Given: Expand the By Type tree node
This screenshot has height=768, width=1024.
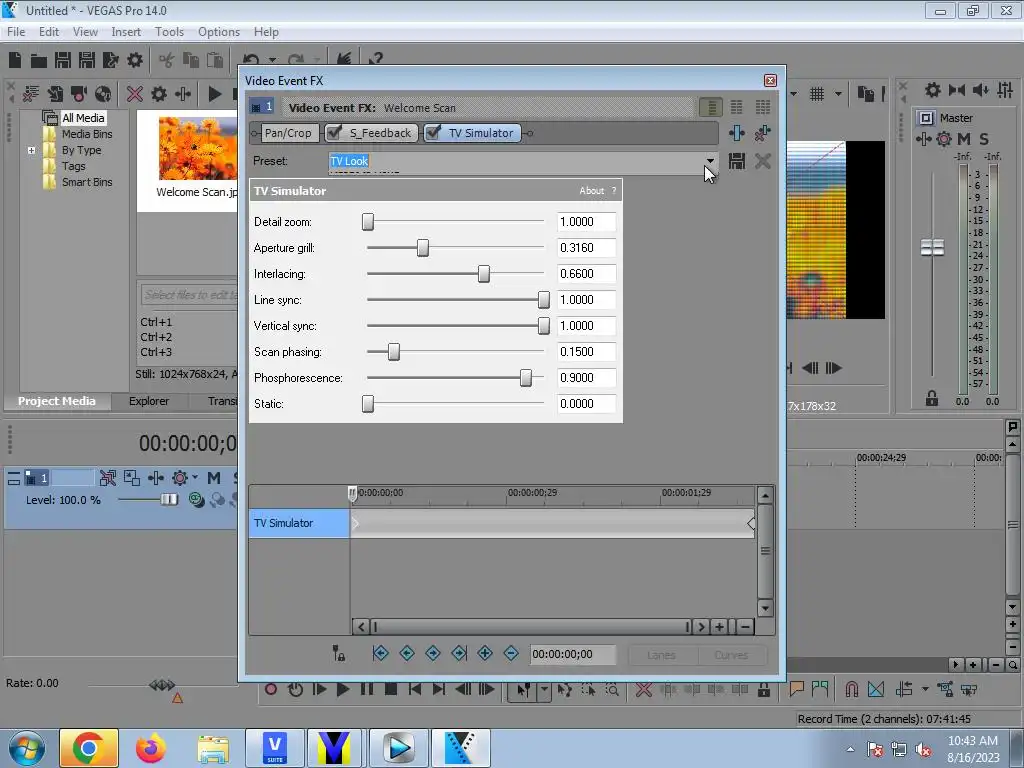Looking at the screenshot, I should tap(31, 150).
